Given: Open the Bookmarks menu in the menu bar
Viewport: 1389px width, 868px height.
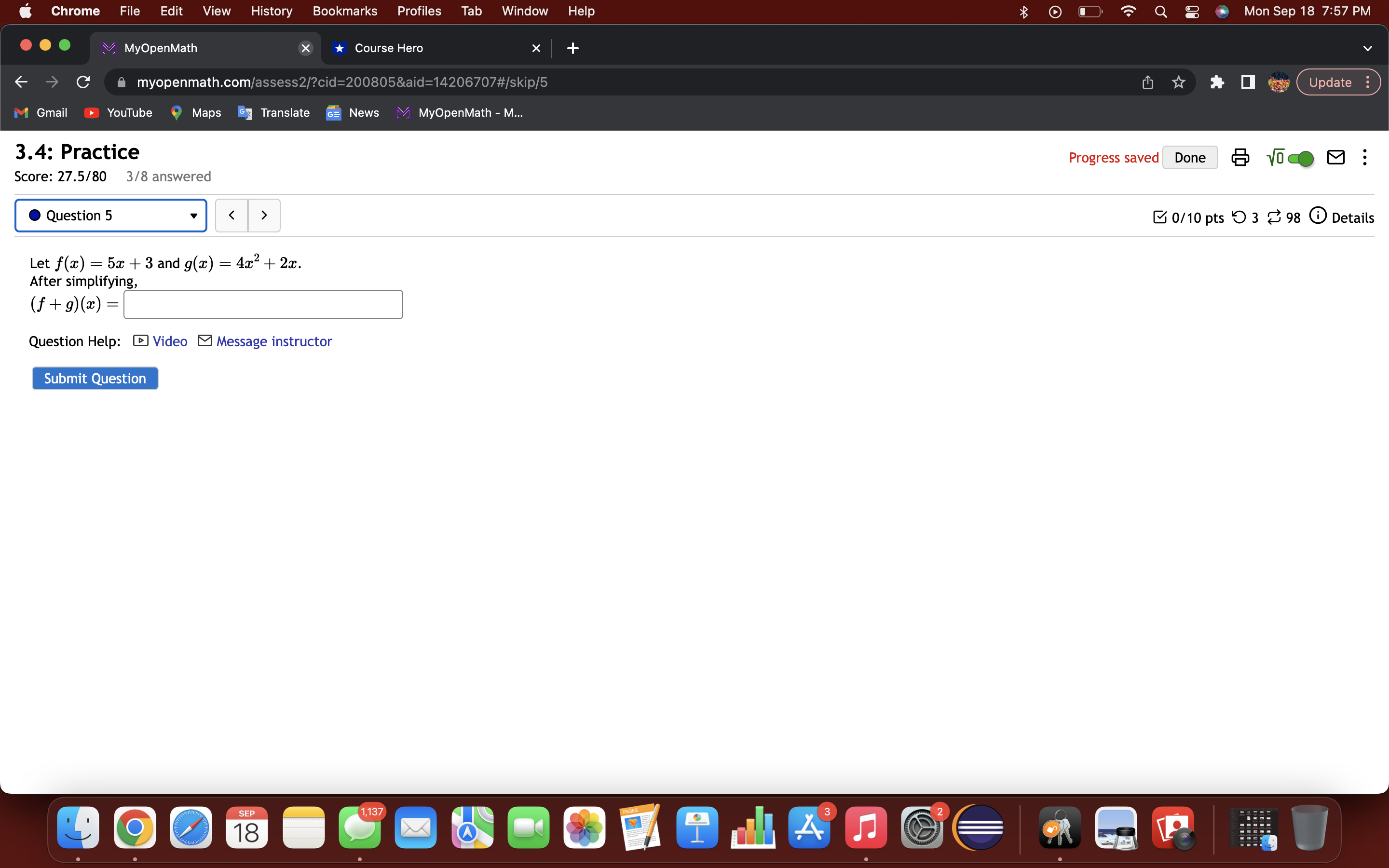Looking at the screenshot, I should [345, 11].
